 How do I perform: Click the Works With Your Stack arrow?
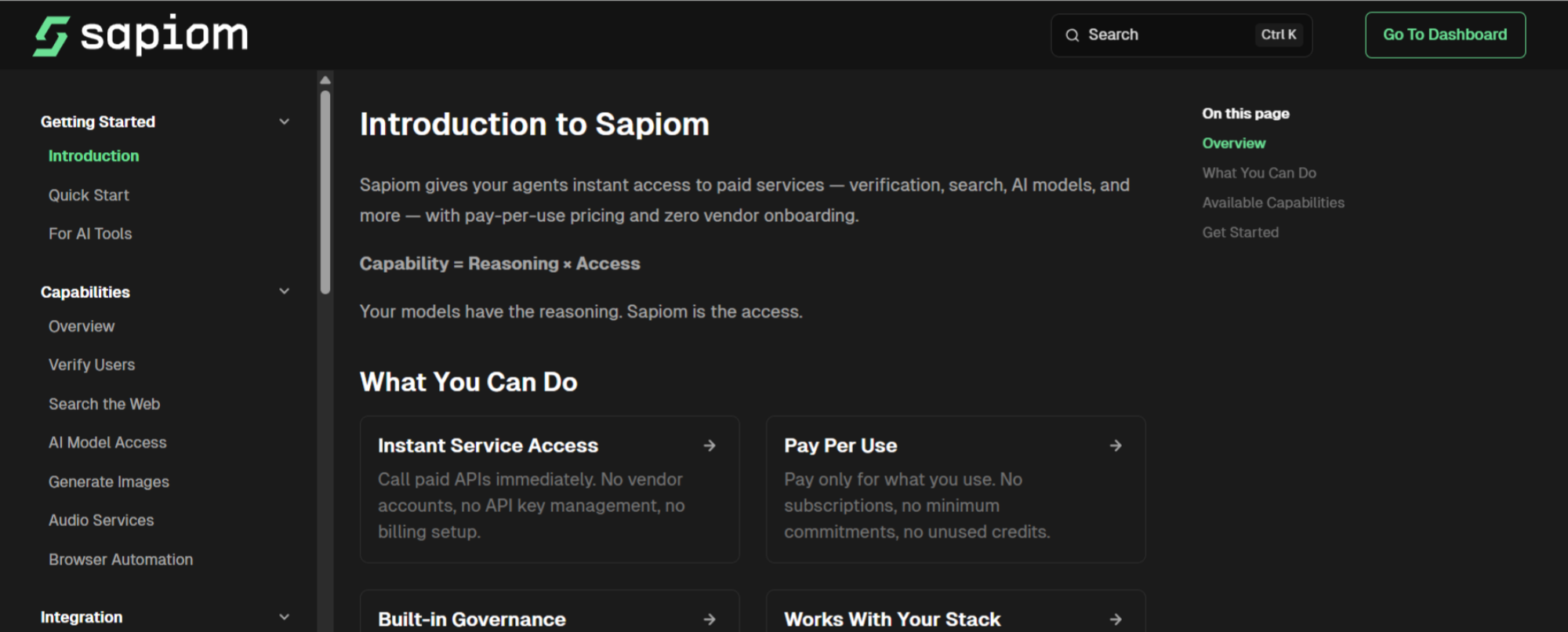click(x=1116, y=619)
